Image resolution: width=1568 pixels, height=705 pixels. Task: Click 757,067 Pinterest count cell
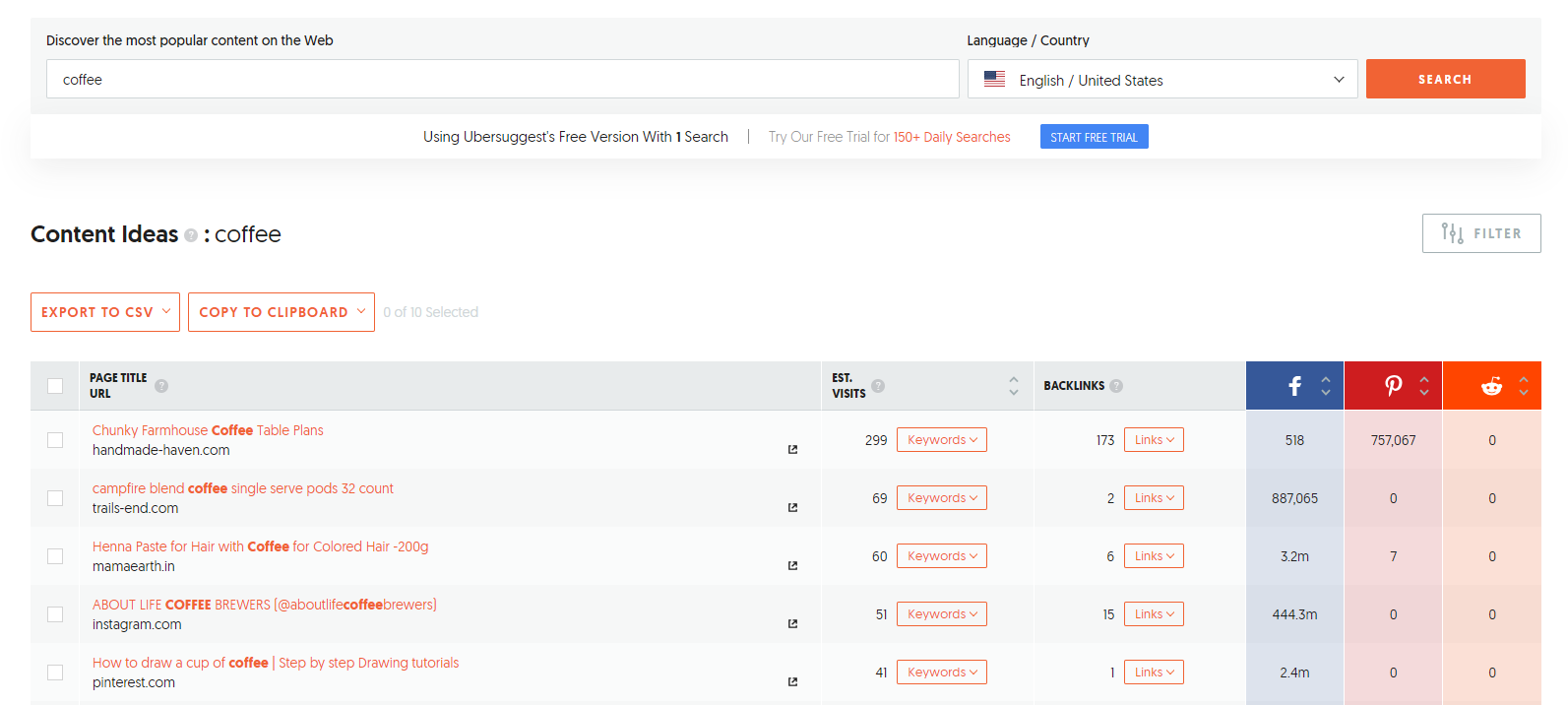[1393, 440]
